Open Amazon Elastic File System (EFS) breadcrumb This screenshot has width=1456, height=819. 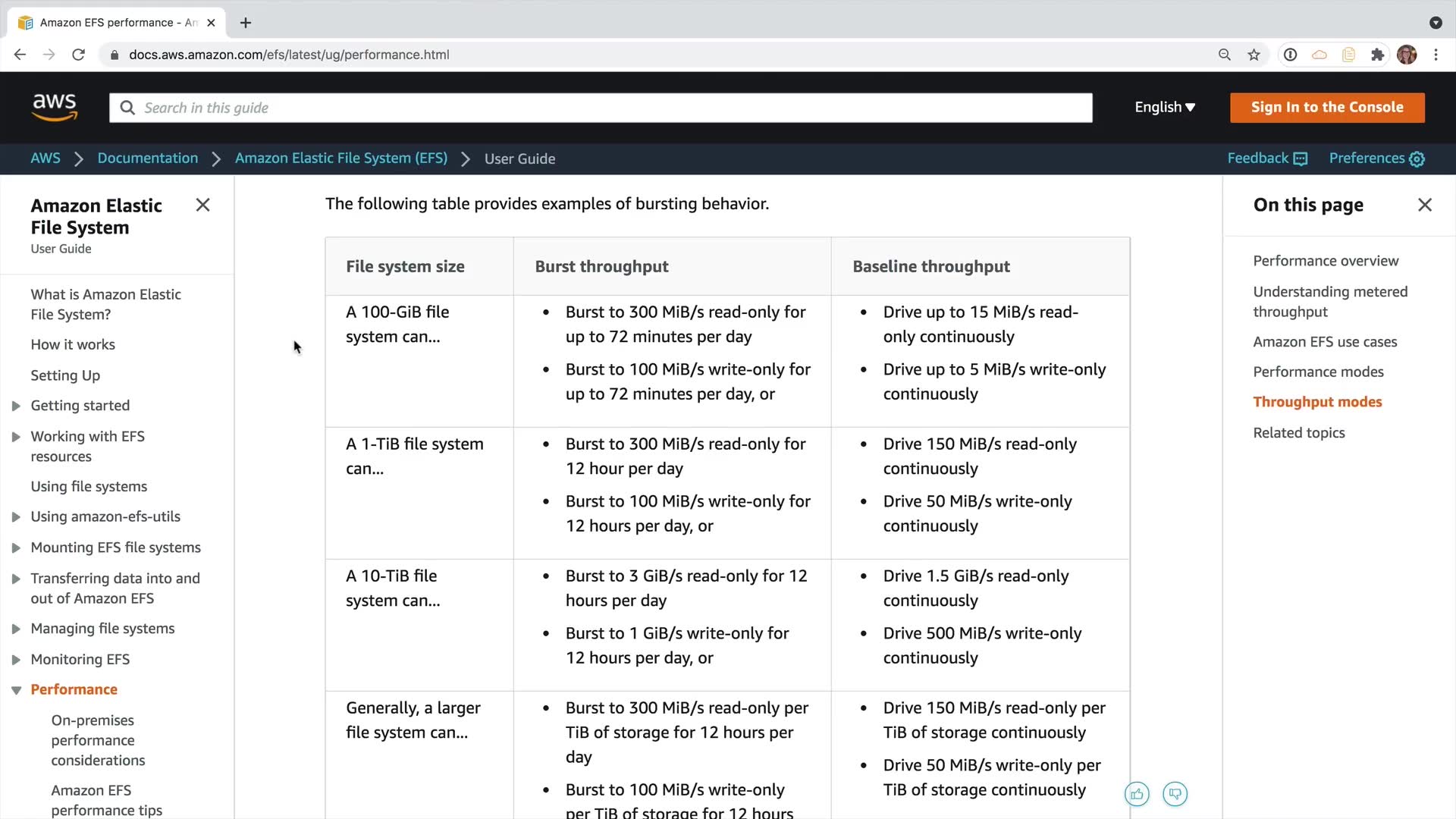pos(340,158)
